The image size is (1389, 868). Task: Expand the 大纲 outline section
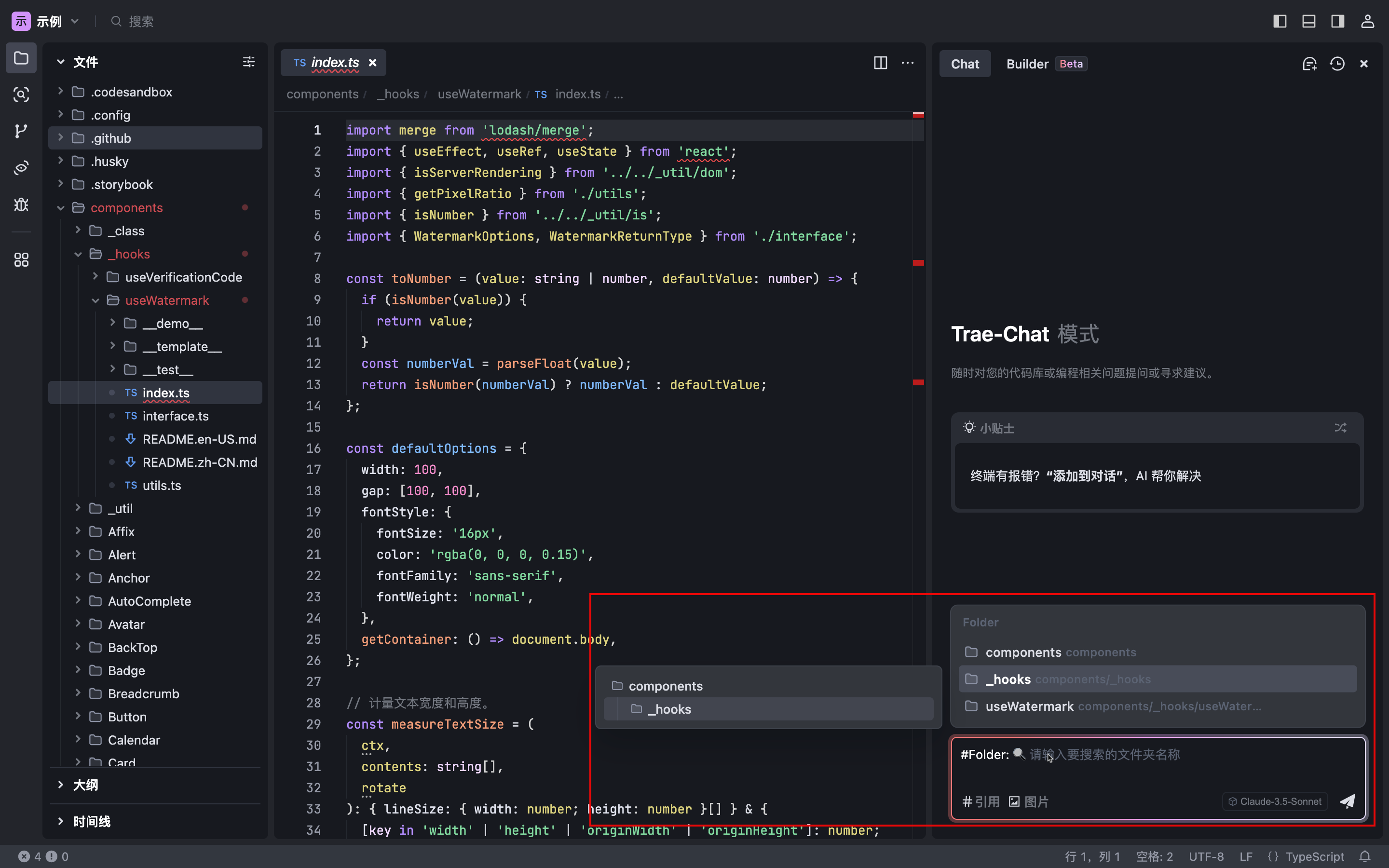point(155,785)
